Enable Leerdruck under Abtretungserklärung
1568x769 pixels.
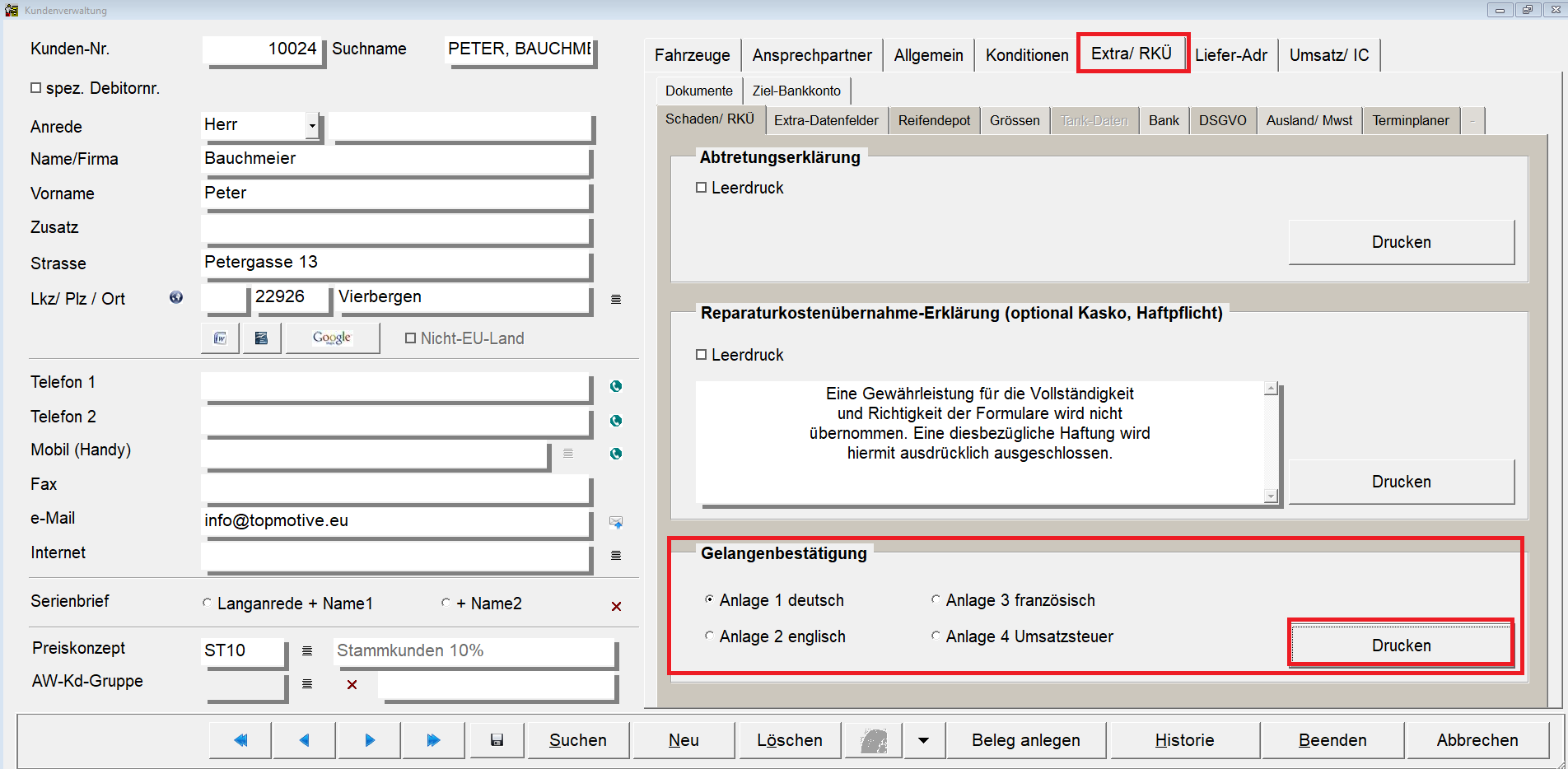click(702, 188)
